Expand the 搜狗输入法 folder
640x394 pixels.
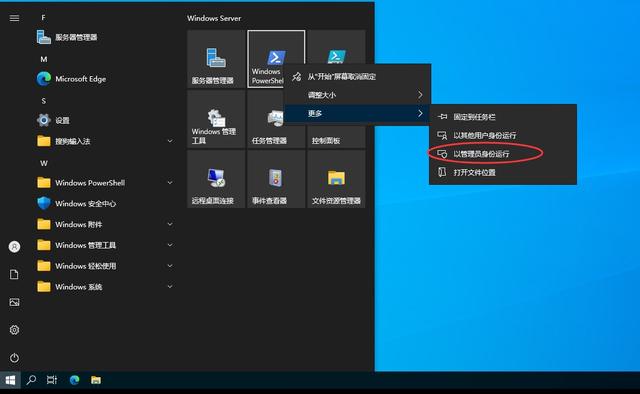(105, 141)
